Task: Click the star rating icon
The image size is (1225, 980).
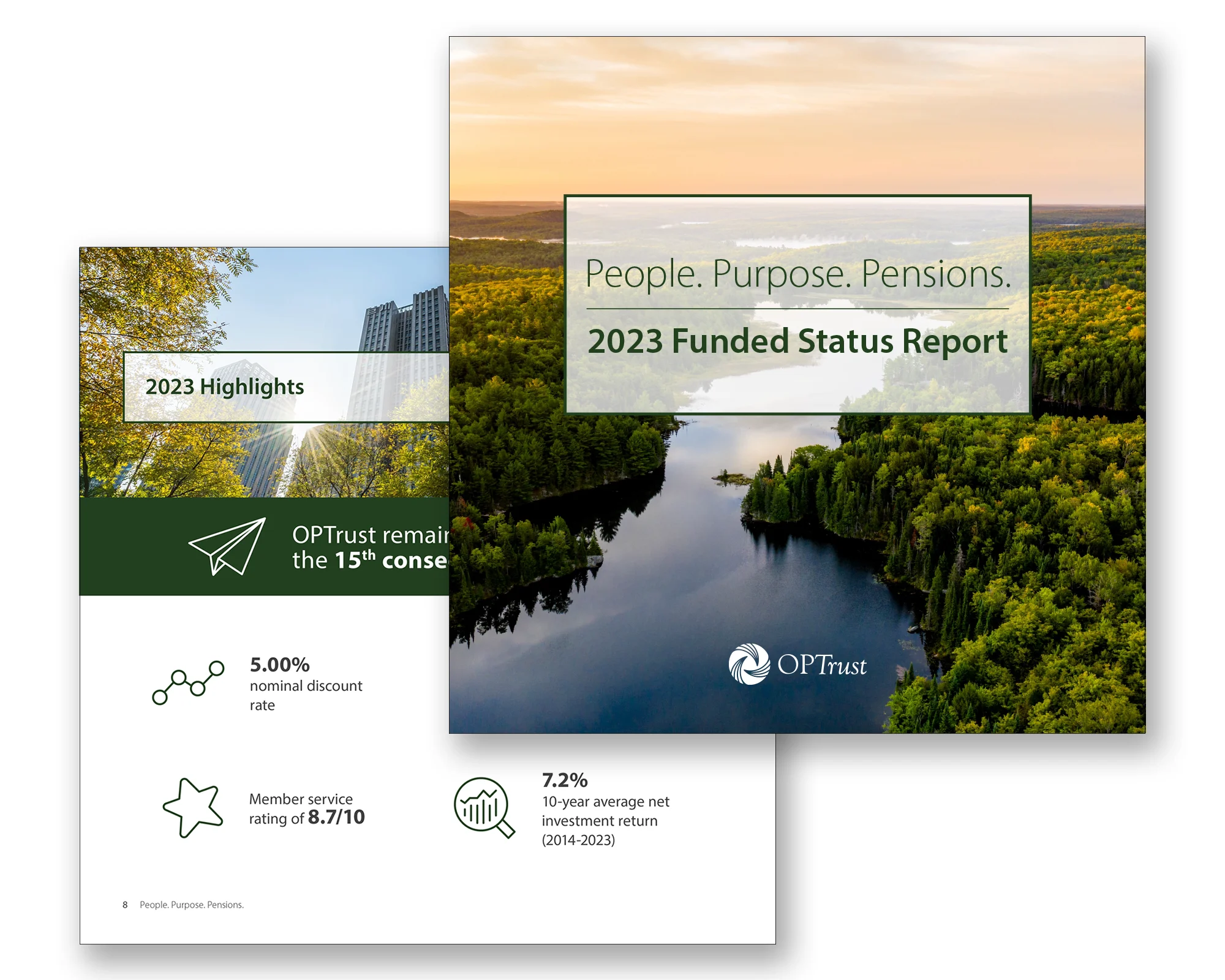Action: pyautogui.click(x=192, y=807)
